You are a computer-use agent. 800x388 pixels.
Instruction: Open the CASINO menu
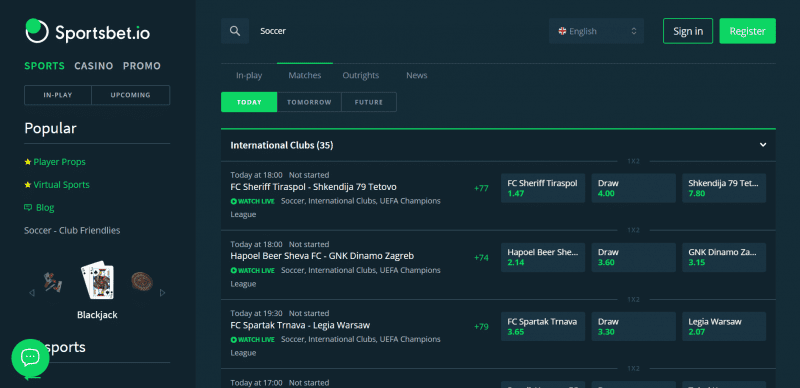pyautogui.click(x=94, y=66)
